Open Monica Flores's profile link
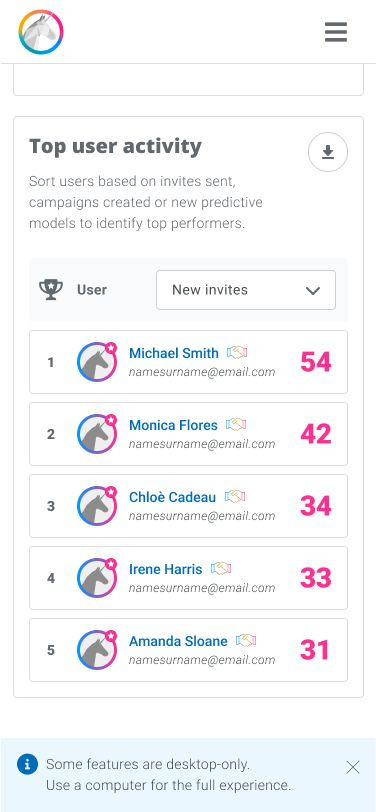 [173, 425]
